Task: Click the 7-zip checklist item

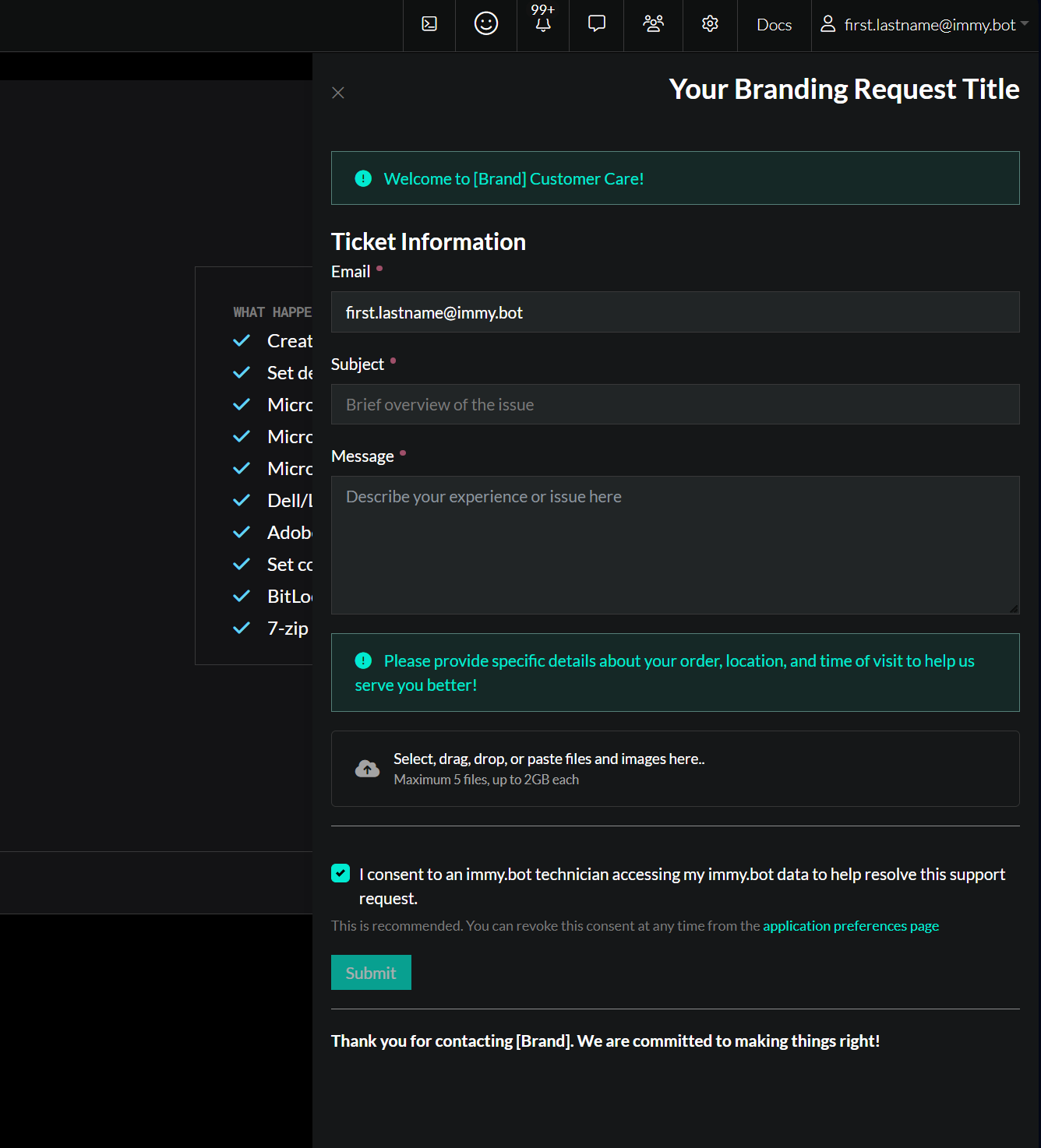Action: click(x=288, y=629)
